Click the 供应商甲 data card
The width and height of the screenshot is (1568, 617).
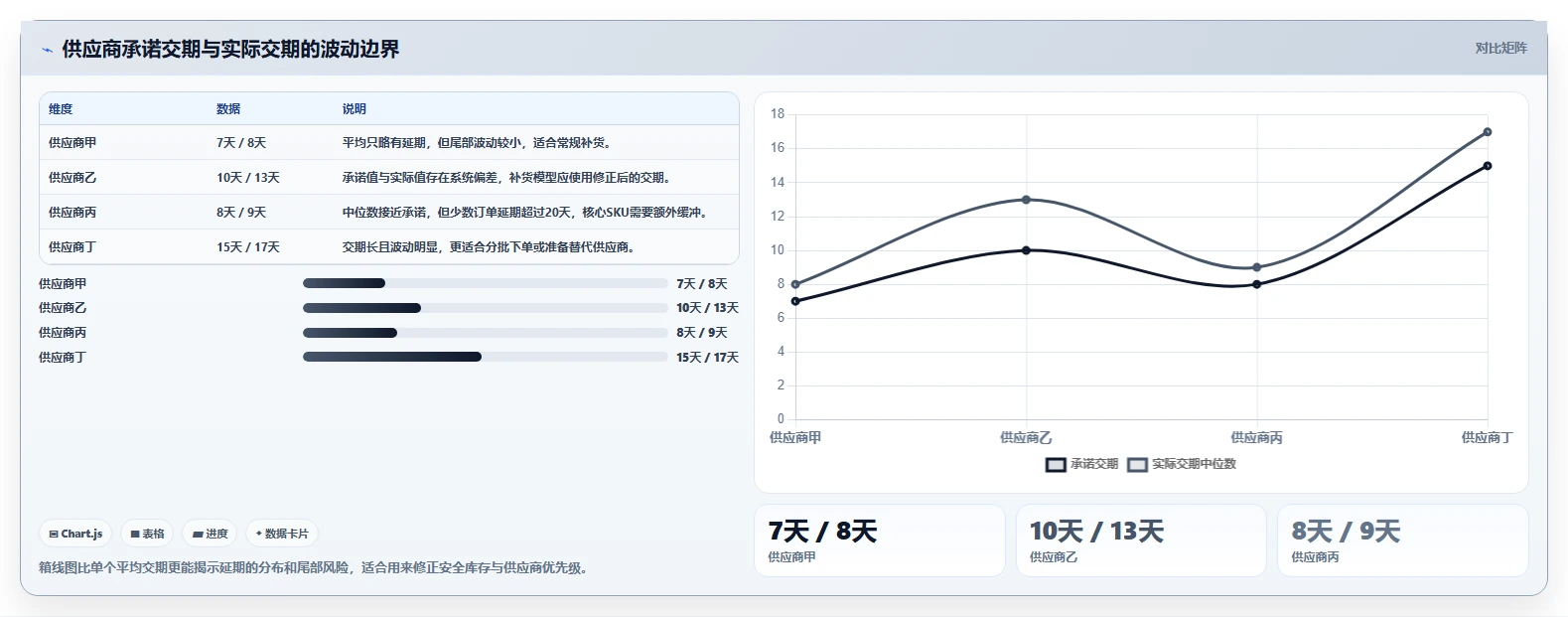click(880, 540)
